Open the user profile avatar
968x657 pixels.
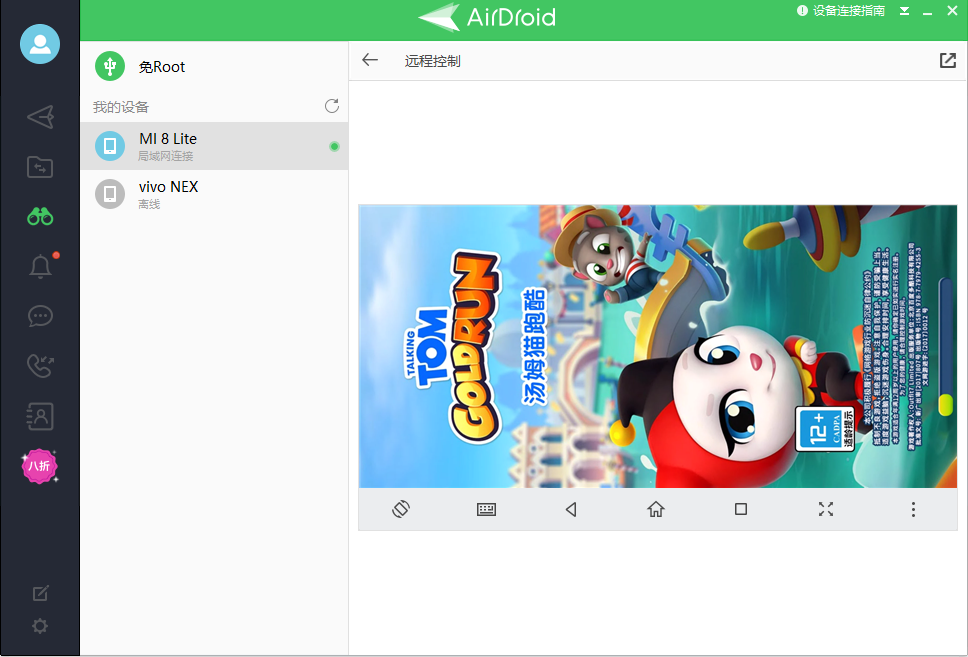pyautogui.click(x=40, y=44)
